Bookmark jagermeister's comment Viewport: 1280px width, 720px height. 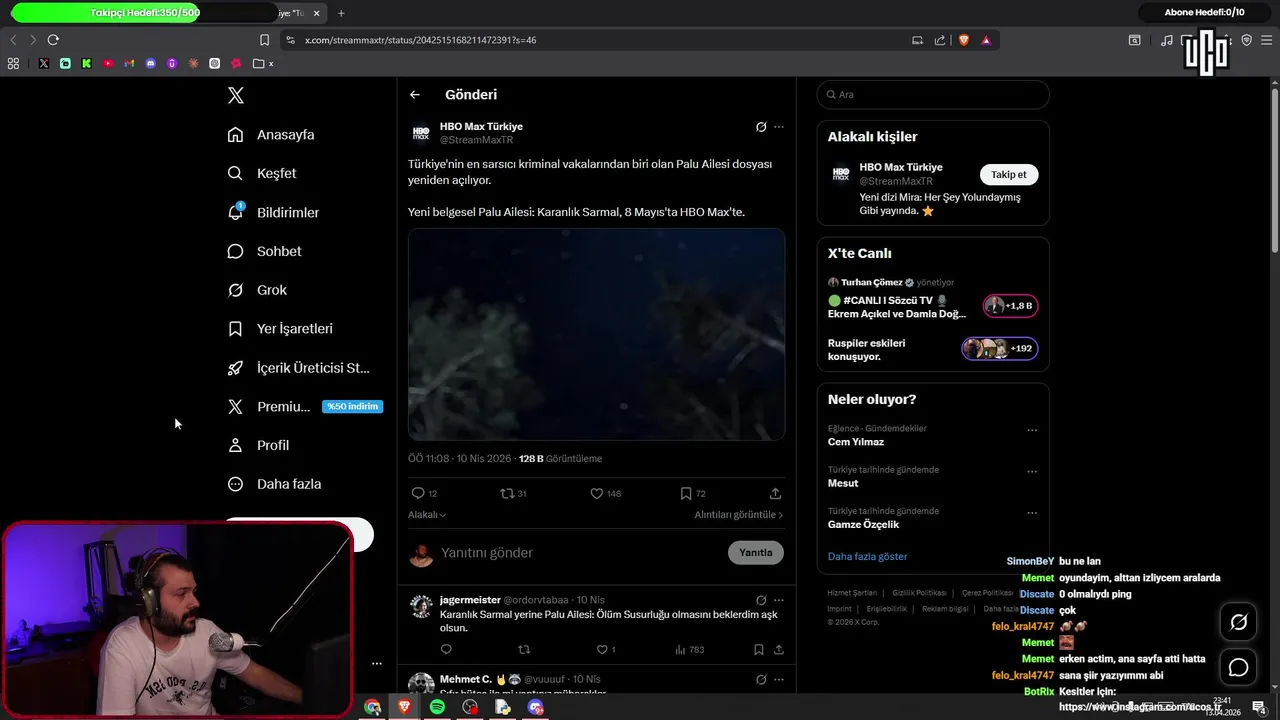point(759,650)
